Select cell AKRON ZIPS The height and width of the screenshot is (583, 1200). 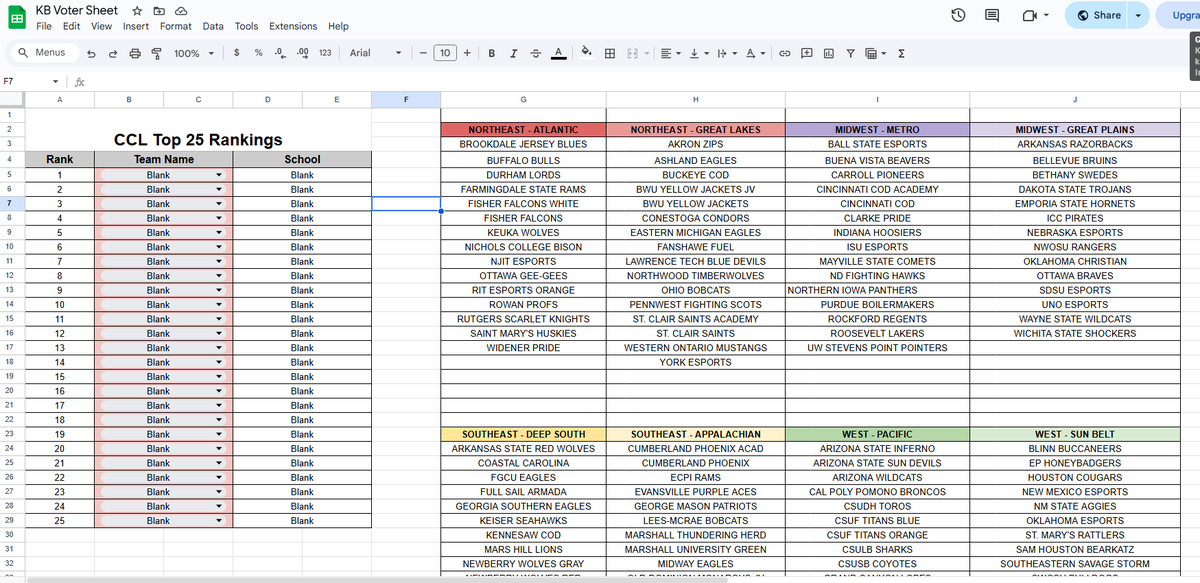(695, 145)
